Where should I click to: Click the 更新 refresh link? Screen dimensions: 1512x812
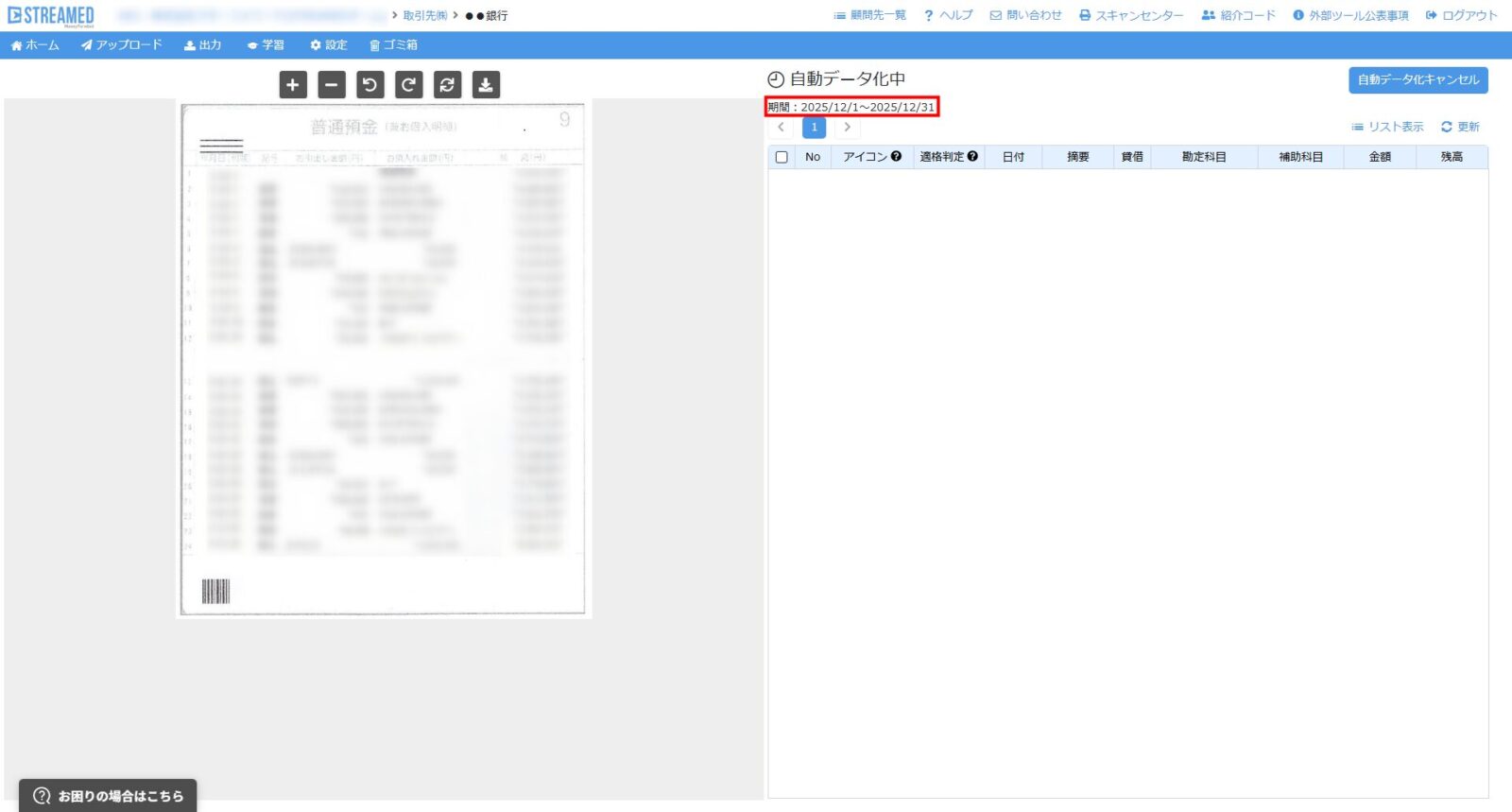(1460, 127)
